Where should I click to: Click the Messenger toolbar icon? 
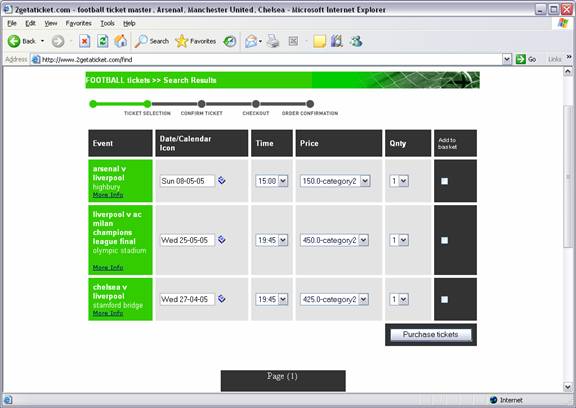click(356, 41)
